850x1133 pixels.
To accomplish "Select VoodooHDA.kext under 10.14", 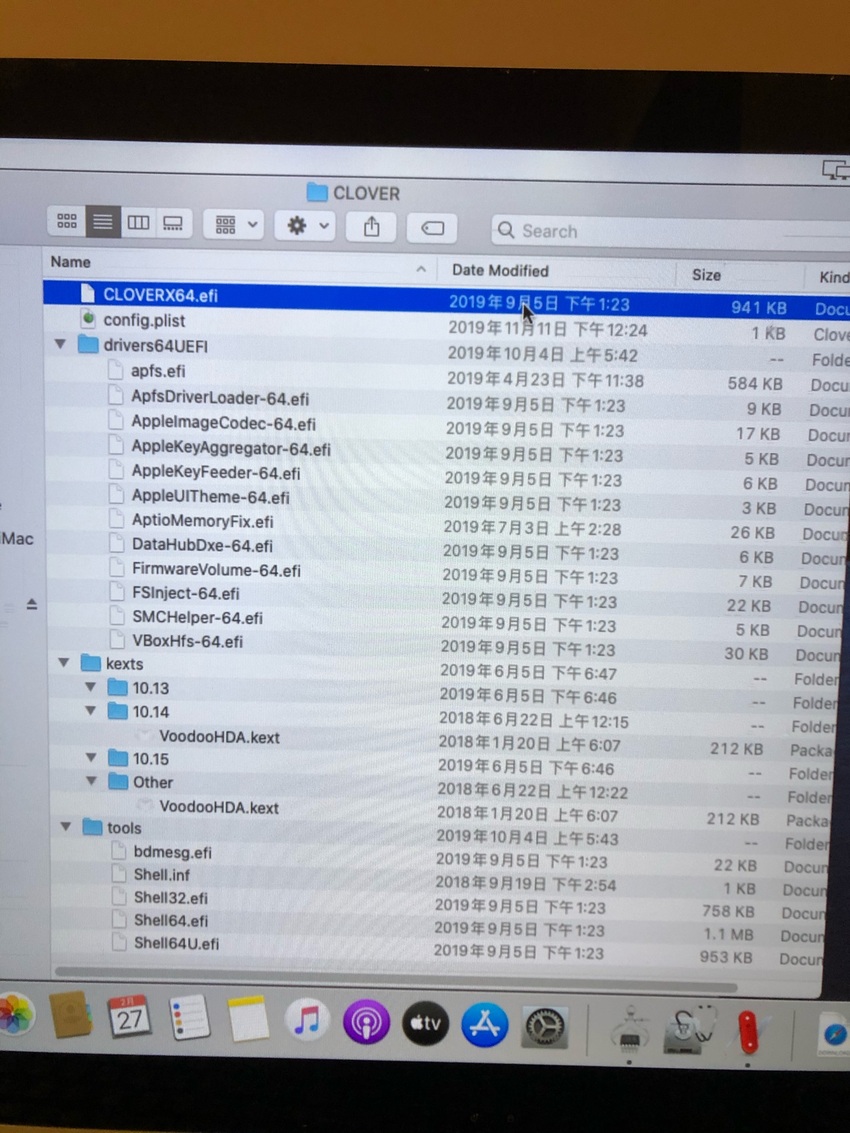I will (x=219, y=737).
